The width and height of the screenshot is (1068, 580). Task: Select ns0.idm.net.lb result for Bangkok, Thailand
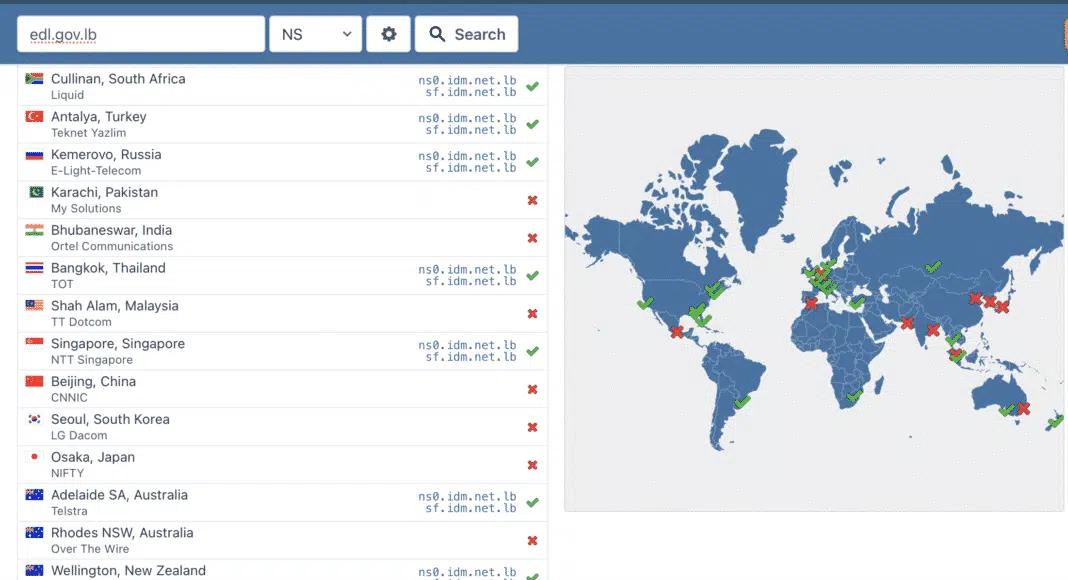coord(467,269)
